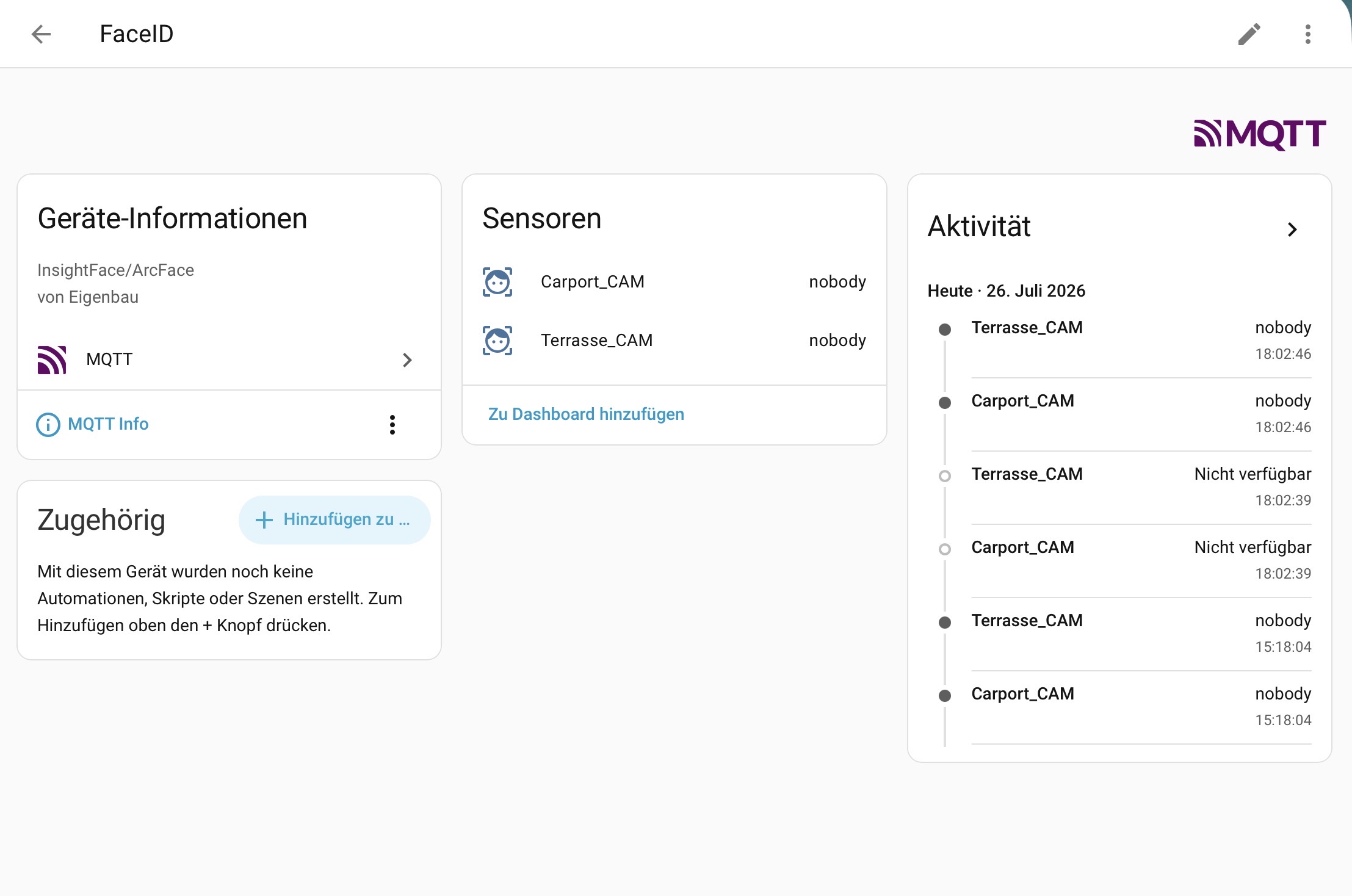Click the MQTT integration icon in device info

[x=52, y=359]
